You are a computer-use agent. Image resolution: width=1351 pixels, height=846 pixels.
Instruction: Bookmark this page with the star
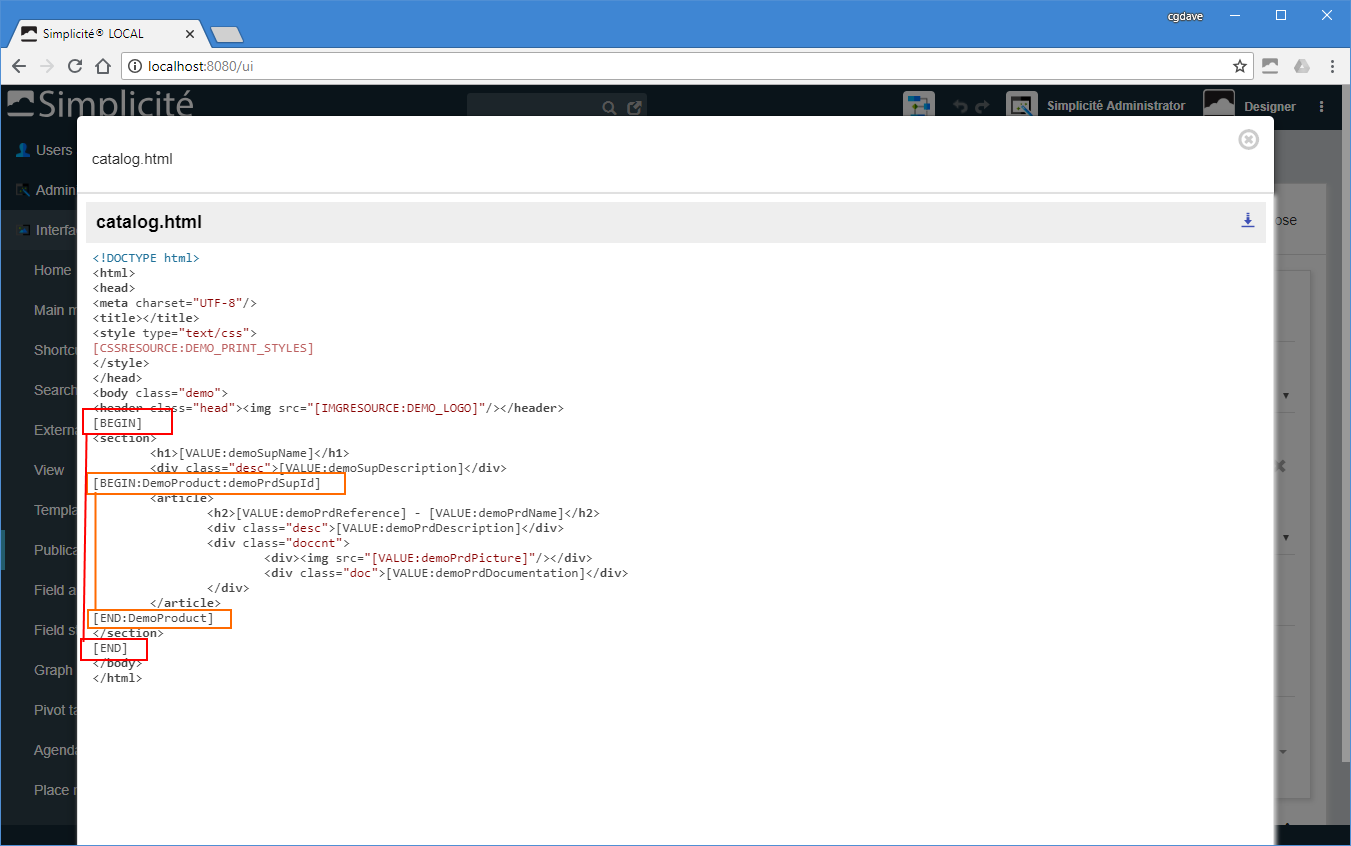(1240, 66)
